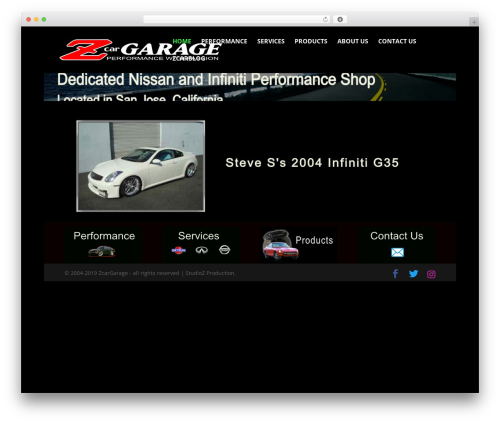
Task: Open the ZCARBLOG menu item
Action: 189,59
